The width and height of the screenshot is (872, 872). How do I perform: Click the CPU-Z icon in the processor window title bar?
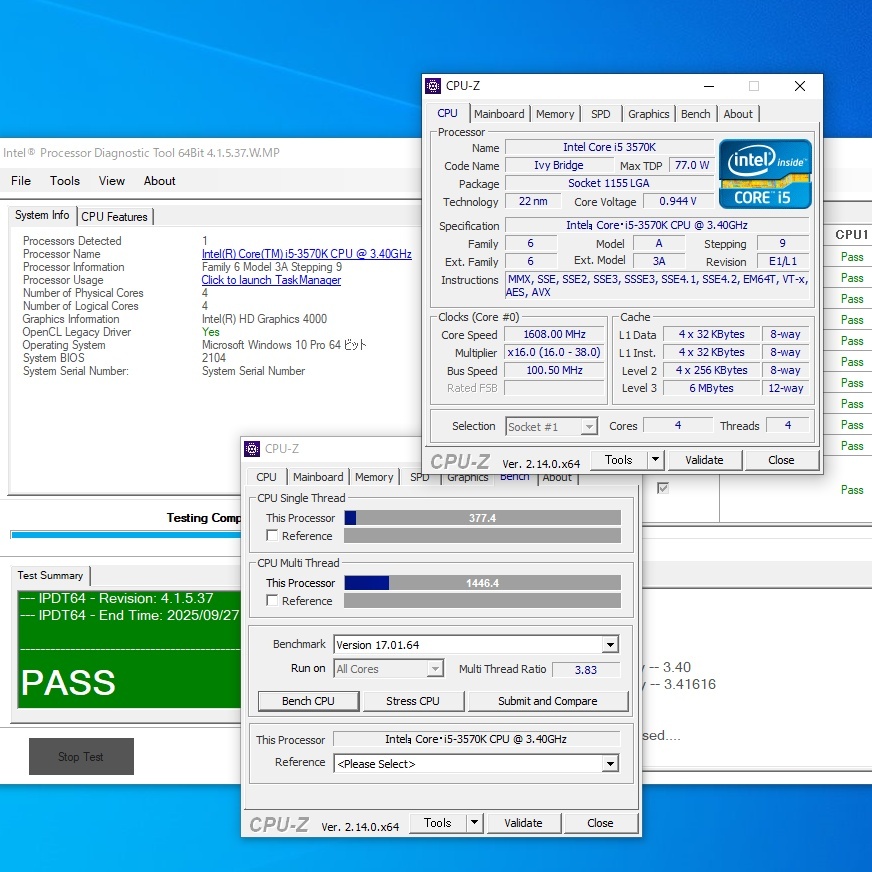coord(433,86)
